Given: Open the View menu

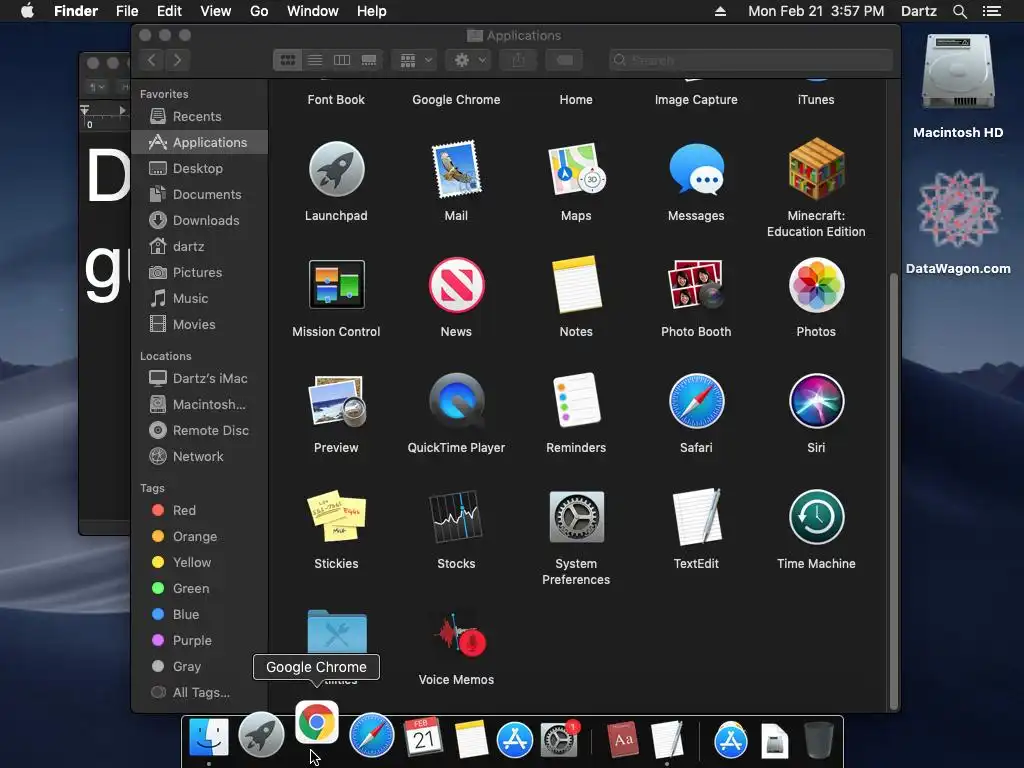Looking at the screenshot, I should (x=216, y=11).
